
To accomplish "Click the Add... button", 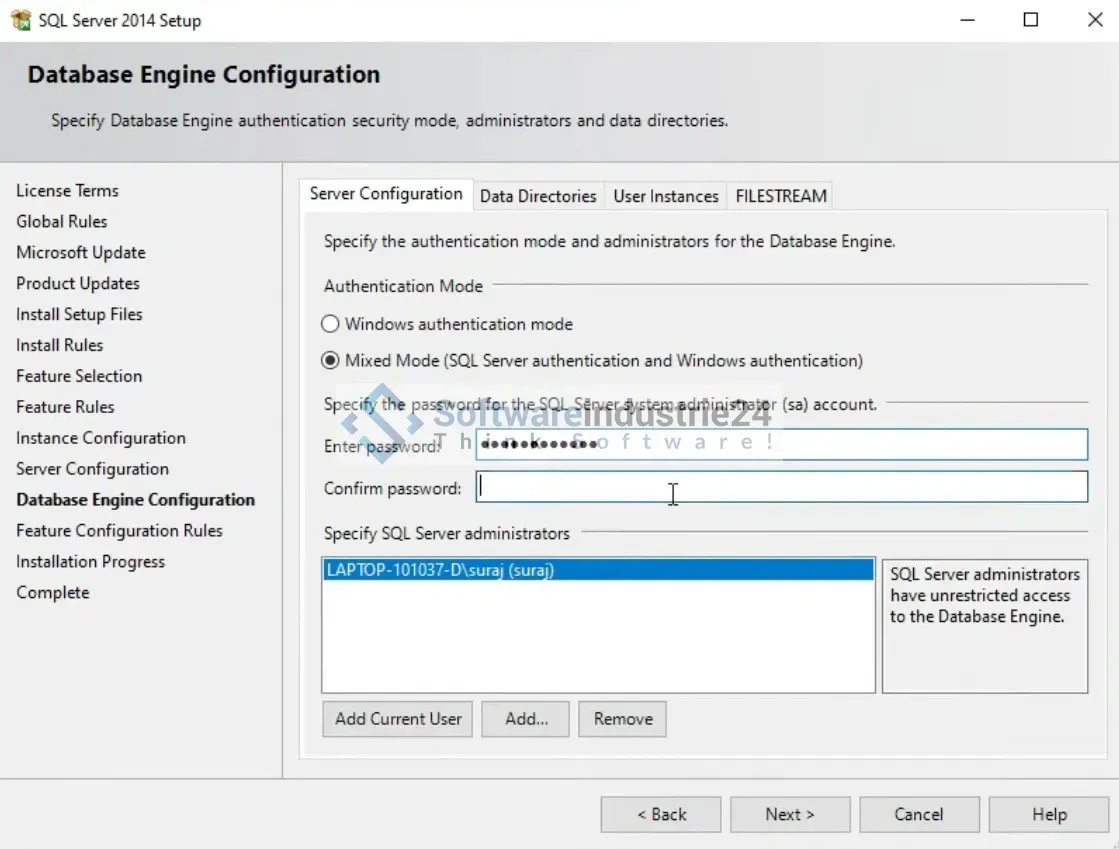I will click(526, 718).
